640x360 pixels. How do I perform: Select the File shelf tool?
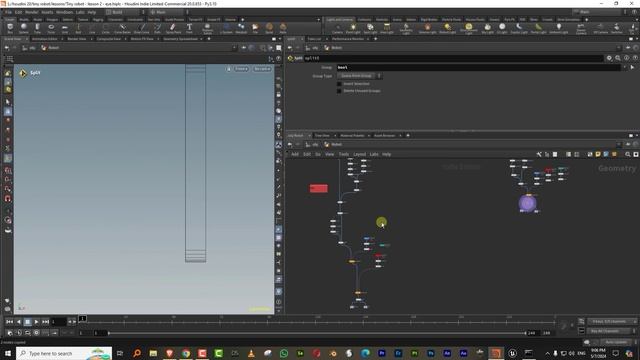pyautogui.click(x=255, y=28)
